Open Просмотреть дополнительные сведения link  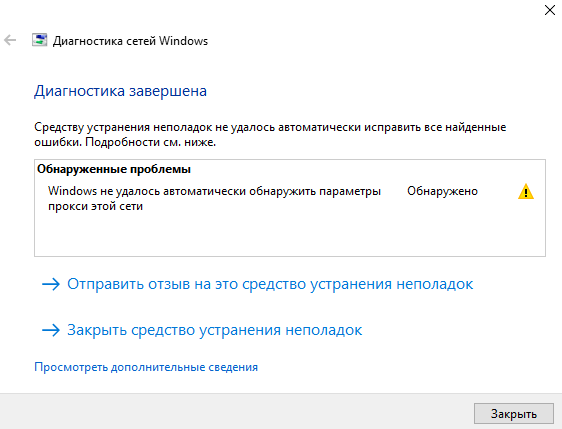click(146, 367)
